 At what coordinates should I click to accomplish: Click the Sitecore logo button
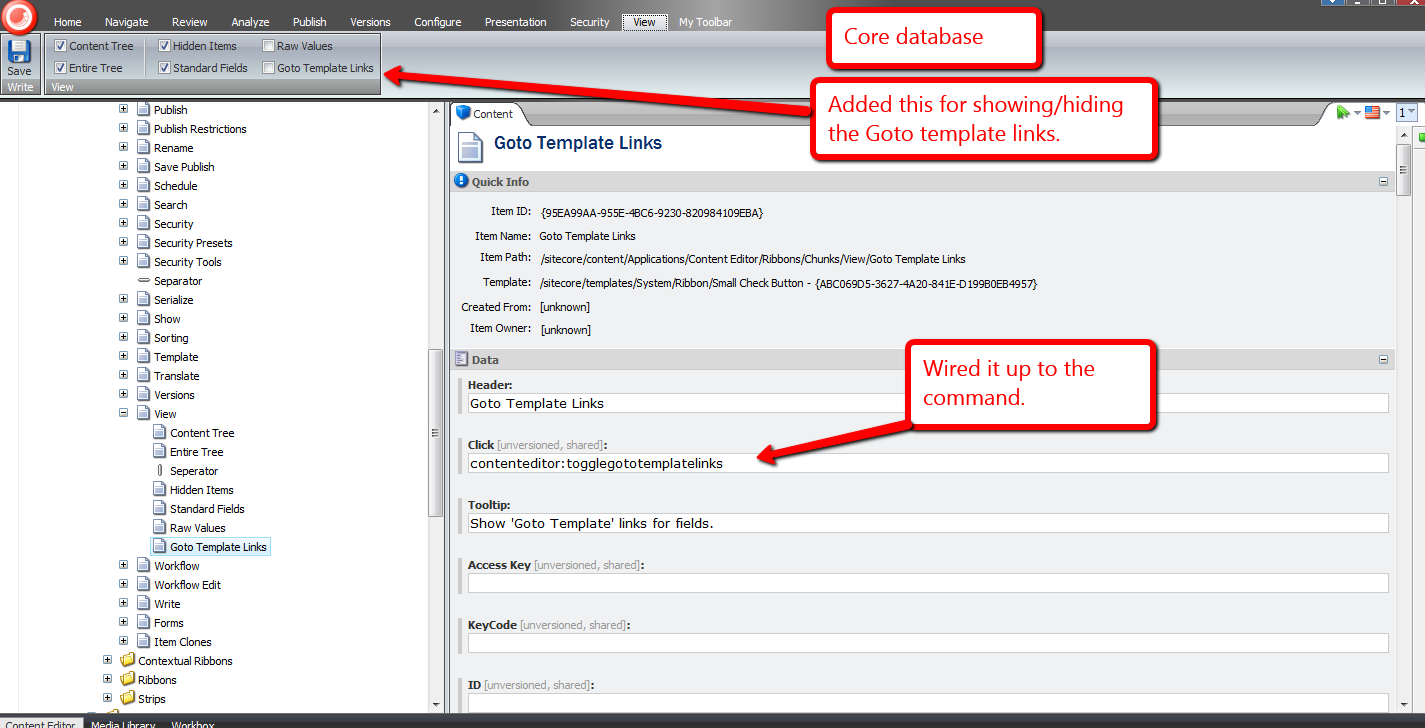click(19, 15)
